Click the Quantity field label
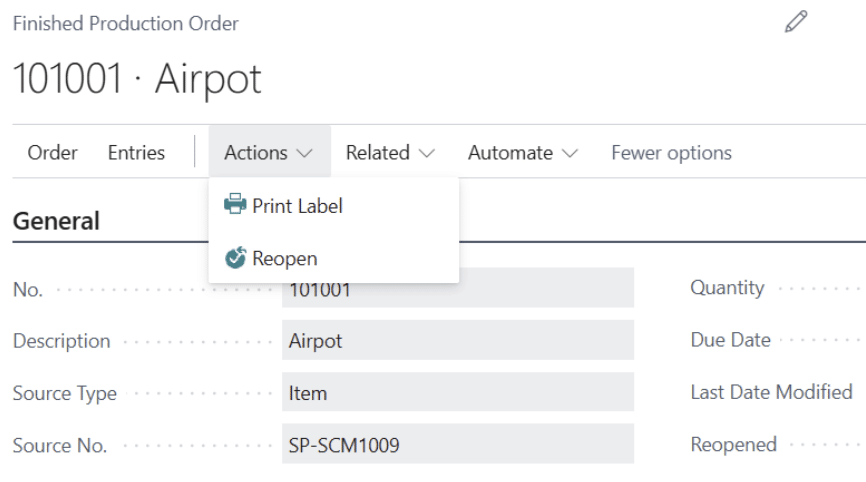Image resolution: width=866 pixels, height=482 pixels. pyautogui.click(x=727, y=288)
